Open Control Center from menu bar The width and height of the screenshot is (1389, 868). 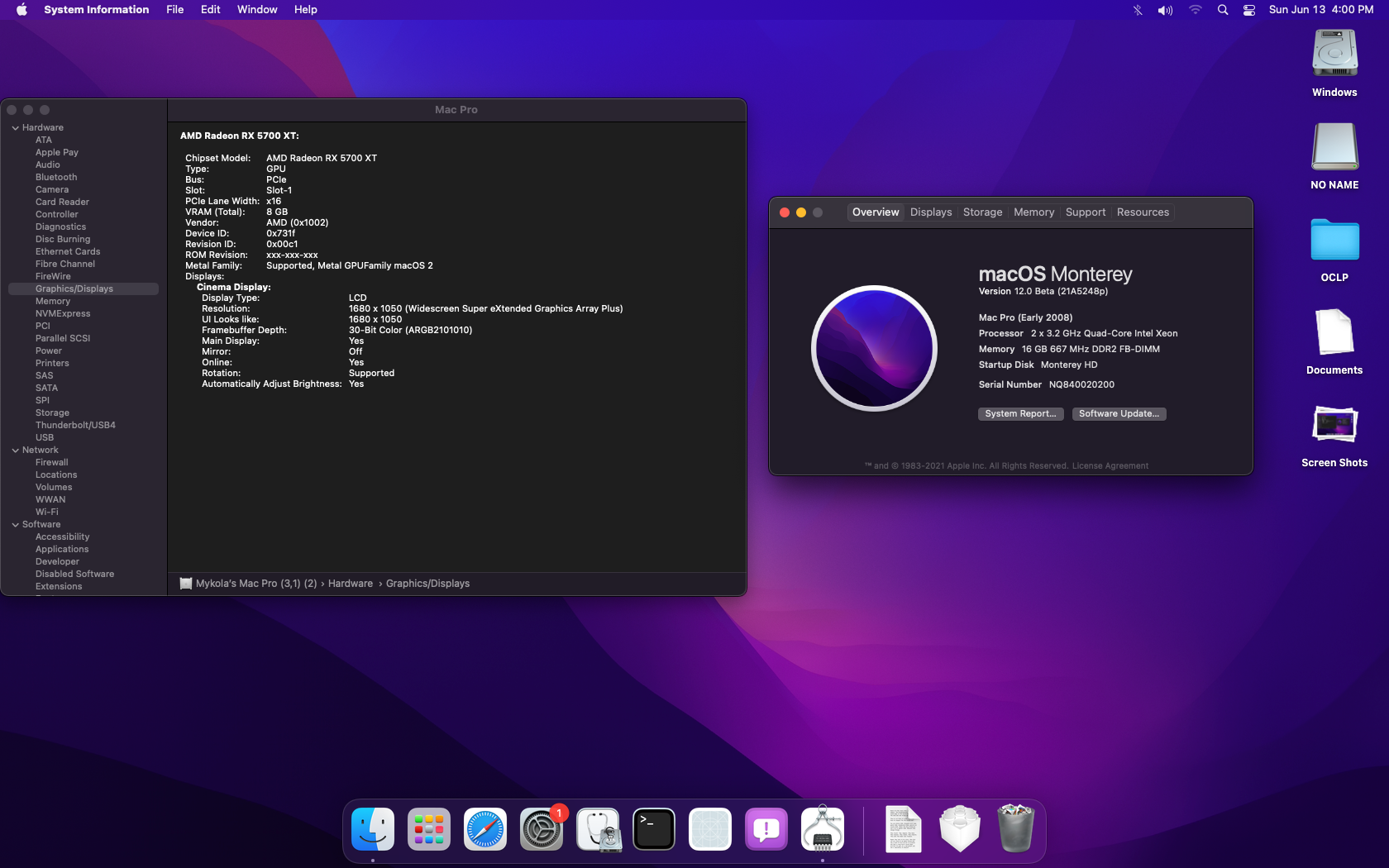click(x=1249, y=10)
